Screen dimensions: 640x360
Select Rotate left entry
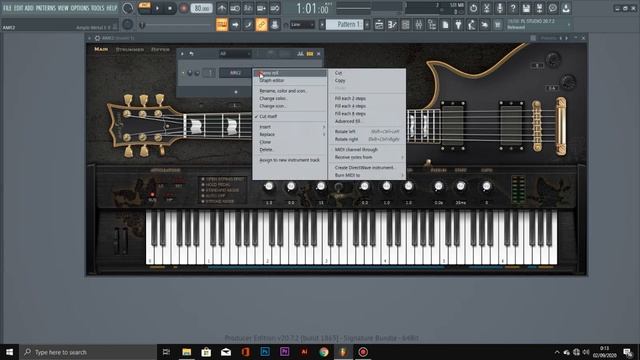click(x=367, y=132)
